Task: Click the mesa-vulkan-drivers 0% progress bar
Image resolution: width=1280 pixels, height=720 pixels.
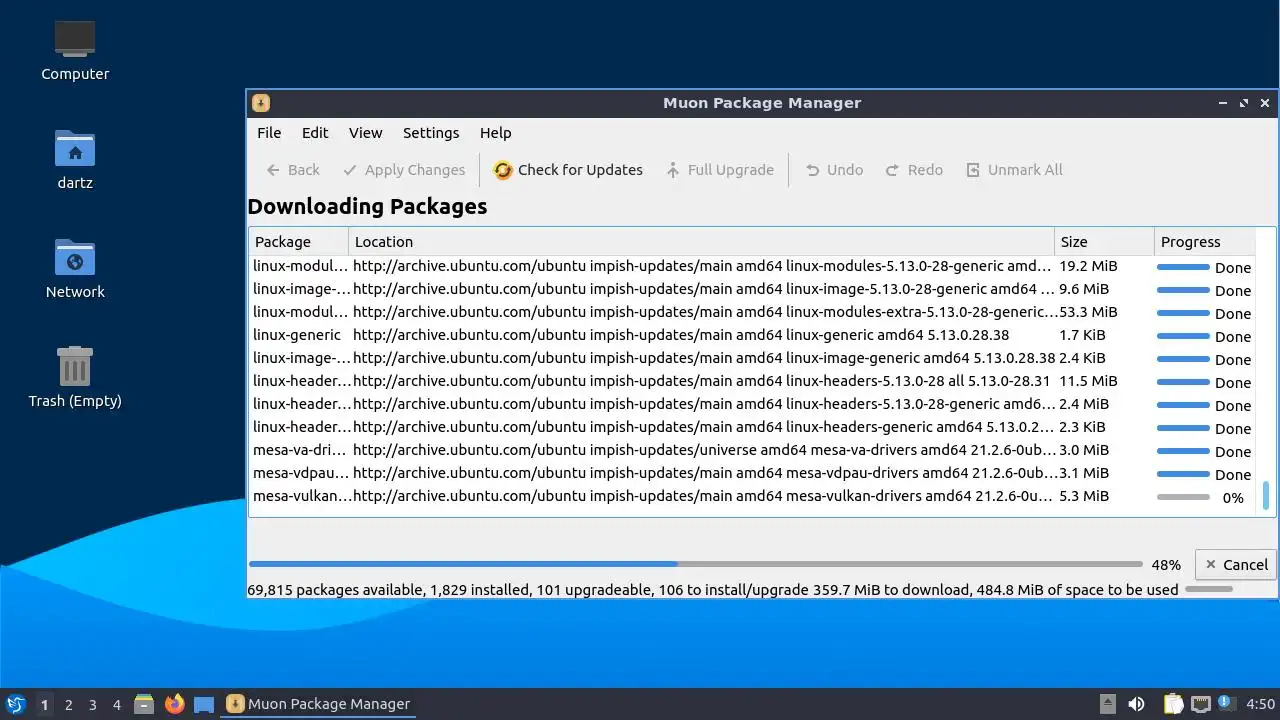Action: (1183, 497)
